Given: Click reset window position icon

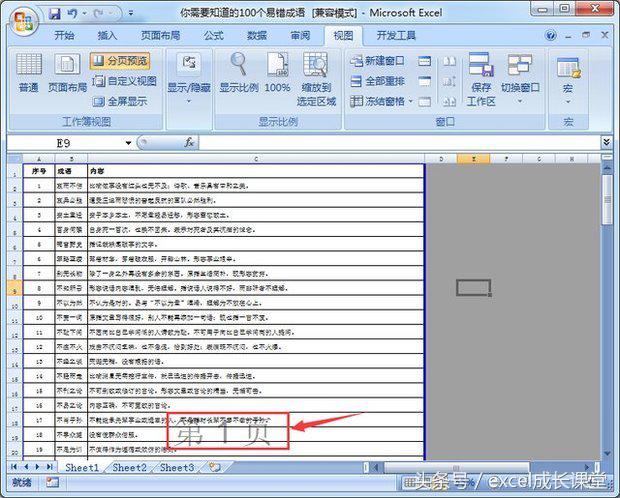Looking at the screenshot, I should [x=449, y=102].
